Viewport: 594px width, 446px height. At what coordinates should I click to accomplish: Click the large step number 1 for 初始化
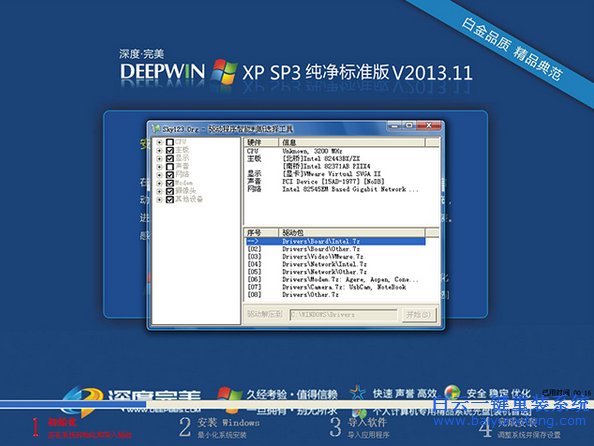pyautogui.click(x=35, y=427)
